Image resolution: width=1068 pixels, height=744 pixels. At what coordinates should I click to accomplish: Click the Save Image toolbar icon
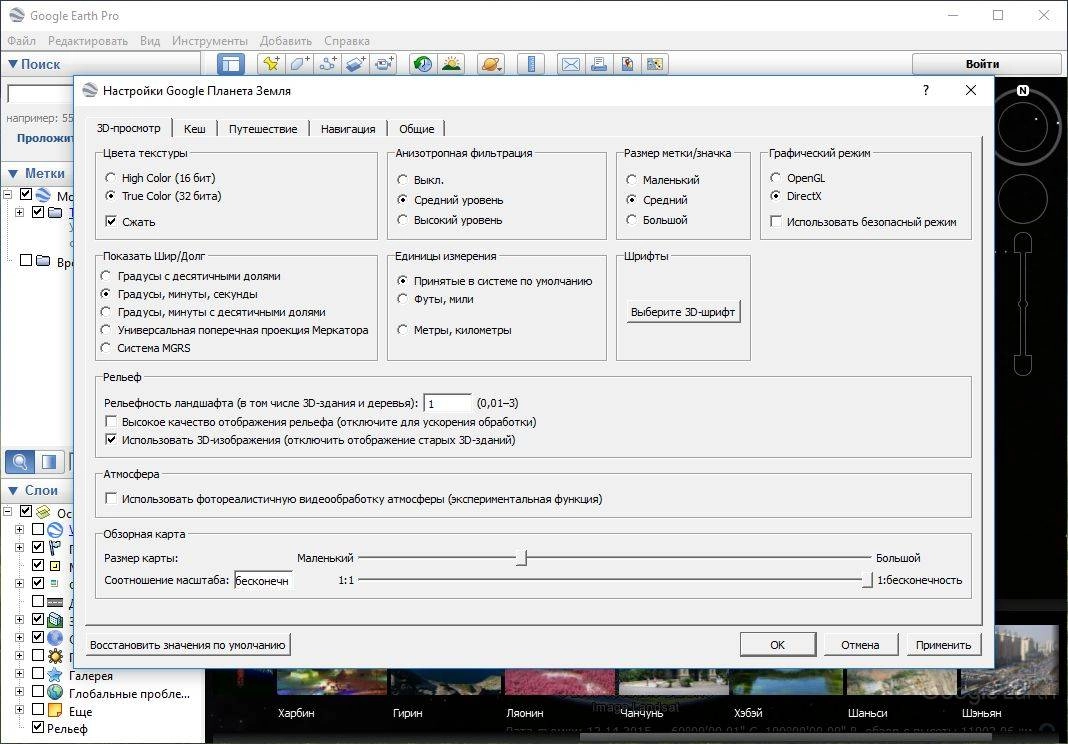click(x=627, y=64)
